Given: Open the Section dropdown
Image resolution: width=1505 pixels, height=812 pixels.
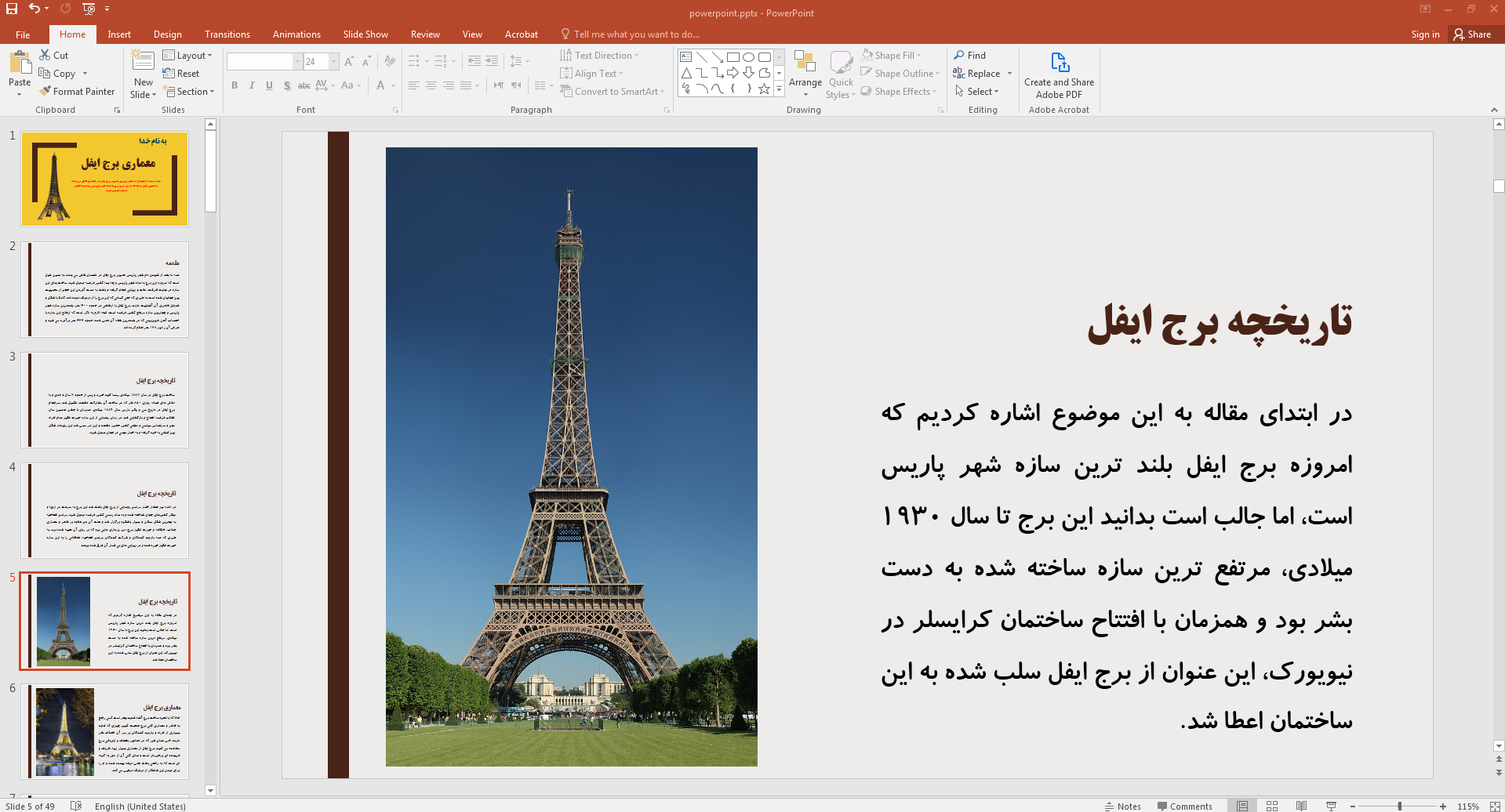Looking at the screenshot, I should point(188,91).
